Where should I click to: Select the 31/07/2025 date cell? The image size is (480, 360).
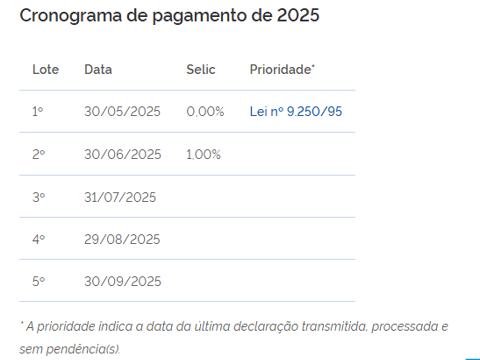point(120,197)
